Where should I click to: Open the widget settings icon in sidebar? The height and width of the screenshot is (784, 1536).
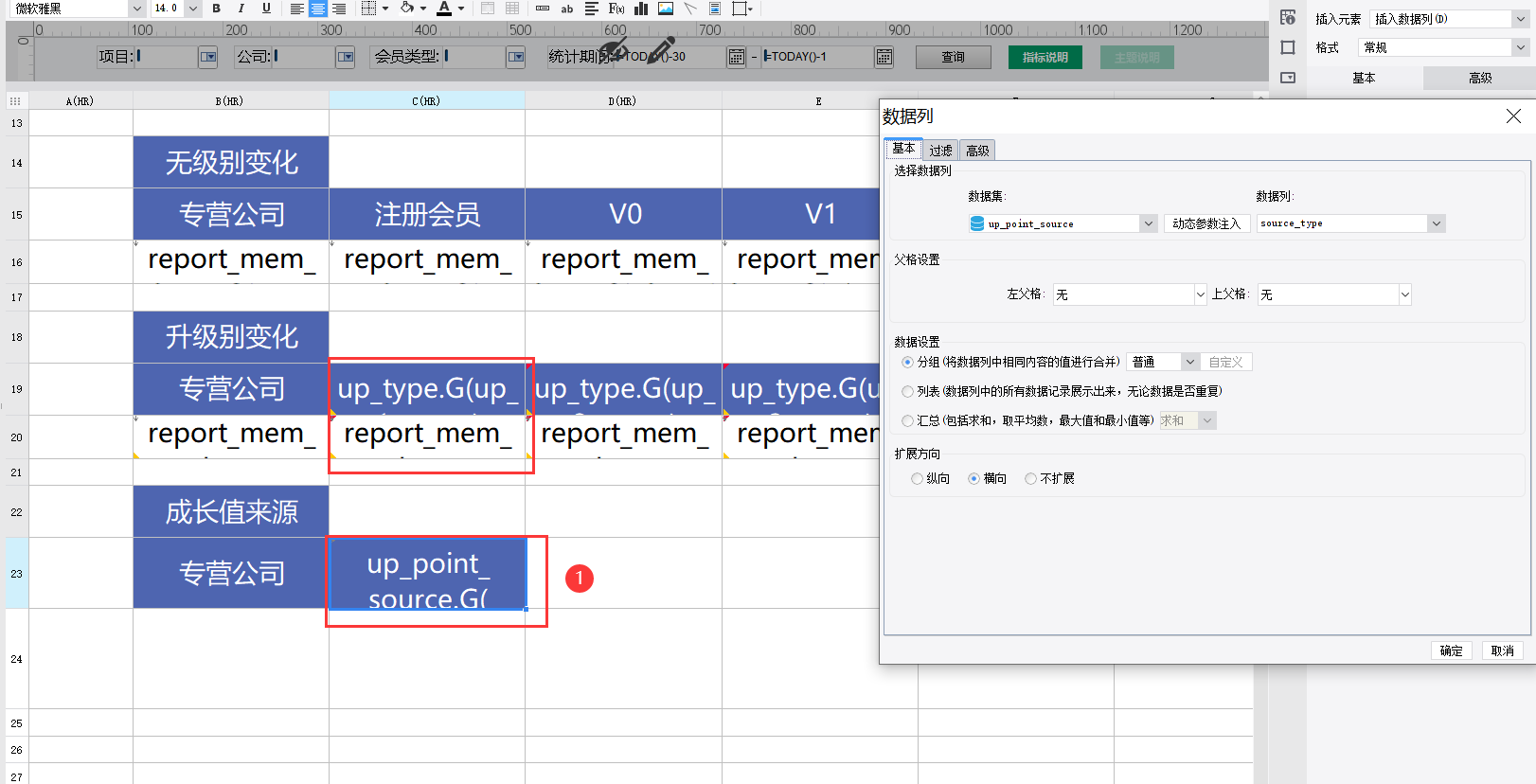pos(1288,78)
